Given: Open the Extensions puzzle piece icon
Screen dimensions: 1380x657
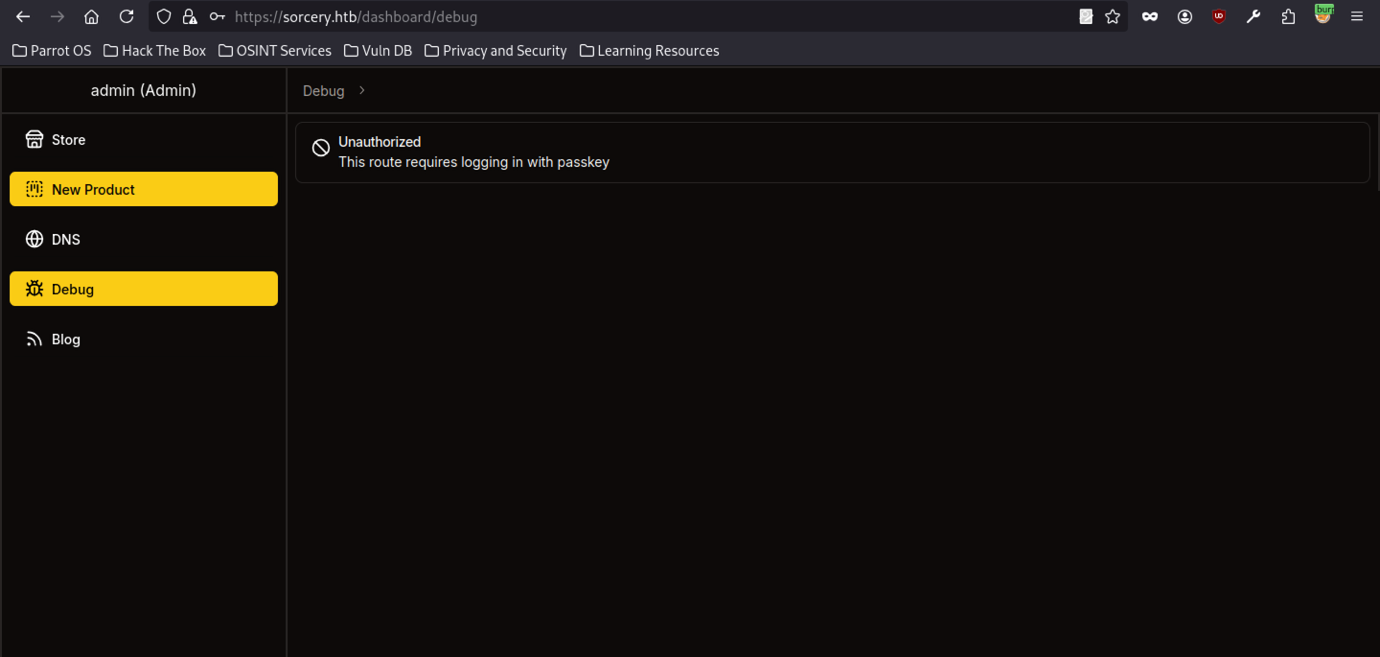Looking at the screenshot, I should click(1288, 17).
